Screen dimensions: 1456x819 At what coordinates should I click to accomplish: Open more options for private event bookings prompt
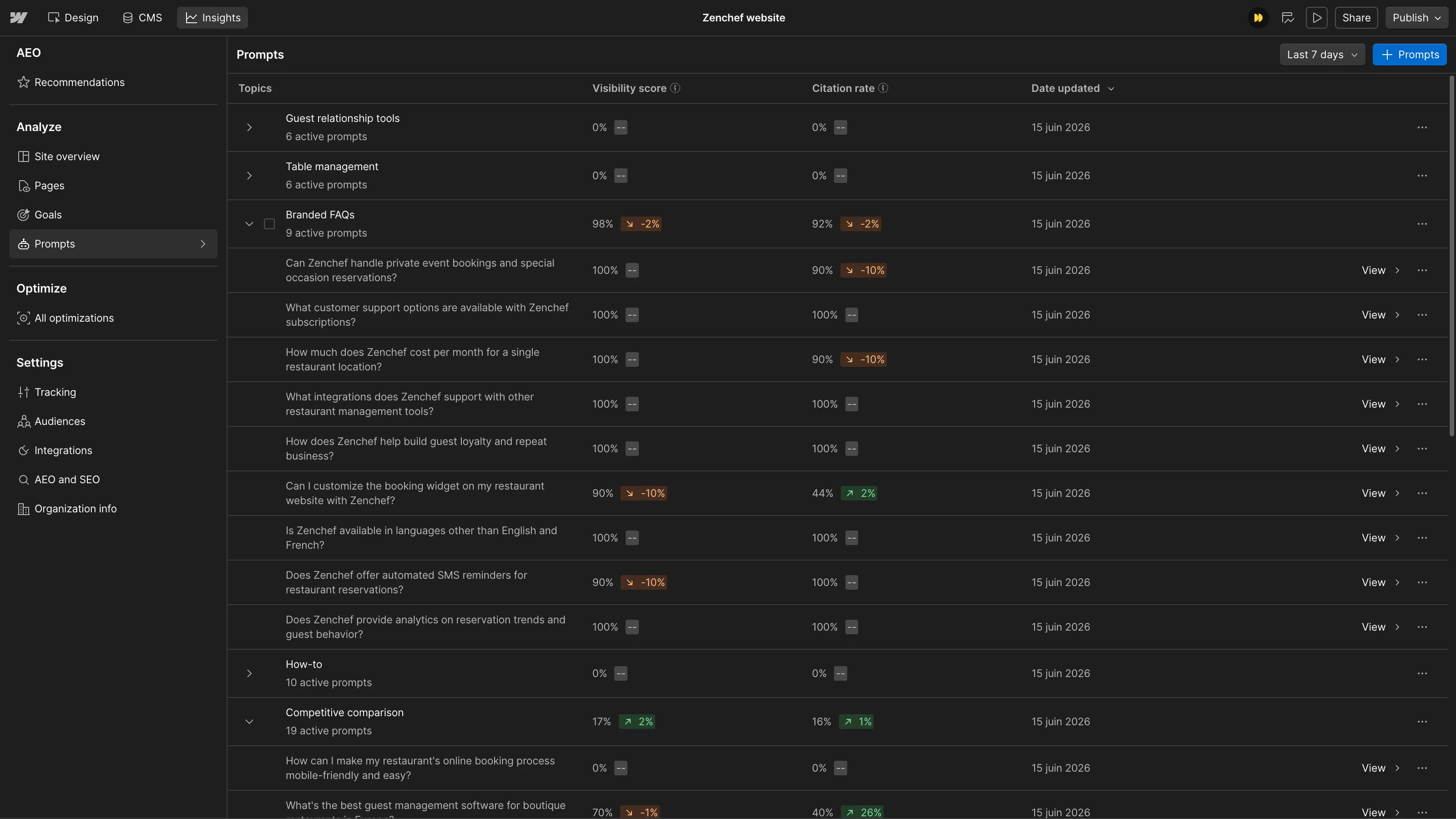[x=1422, y=270]
